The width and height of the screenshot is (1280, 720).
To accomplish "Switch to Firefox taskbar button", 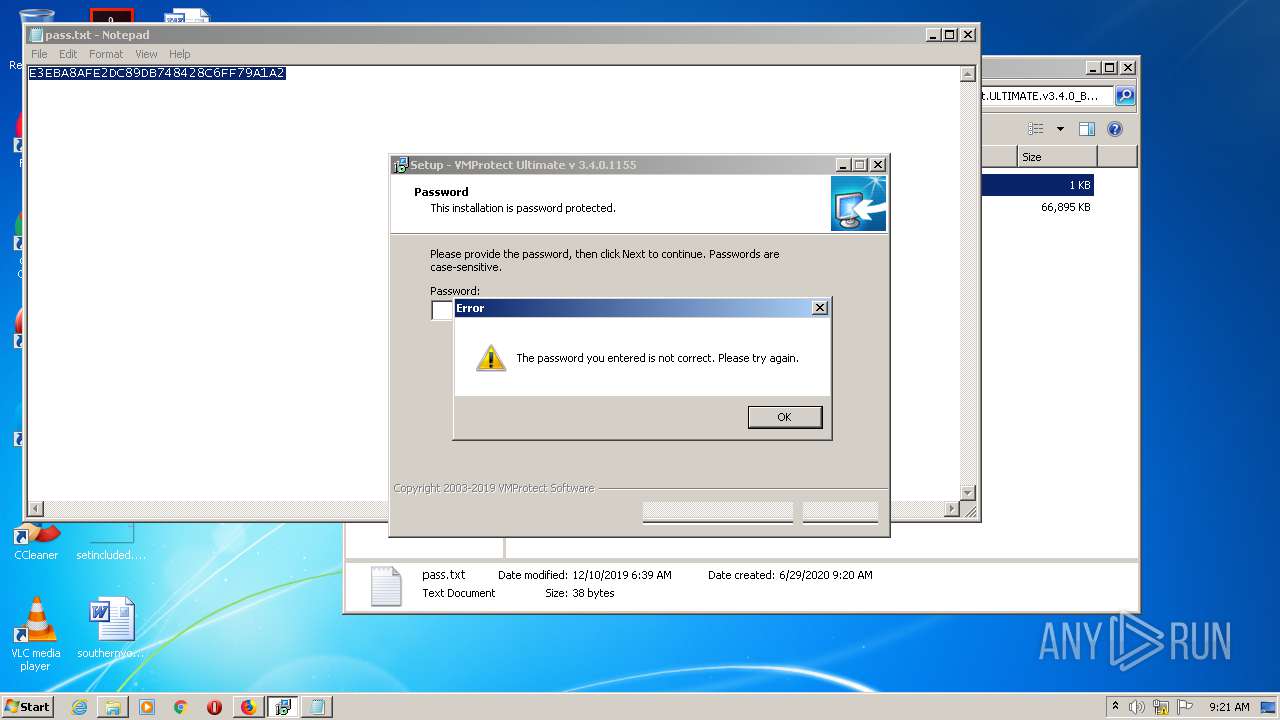I will point(248,707).
